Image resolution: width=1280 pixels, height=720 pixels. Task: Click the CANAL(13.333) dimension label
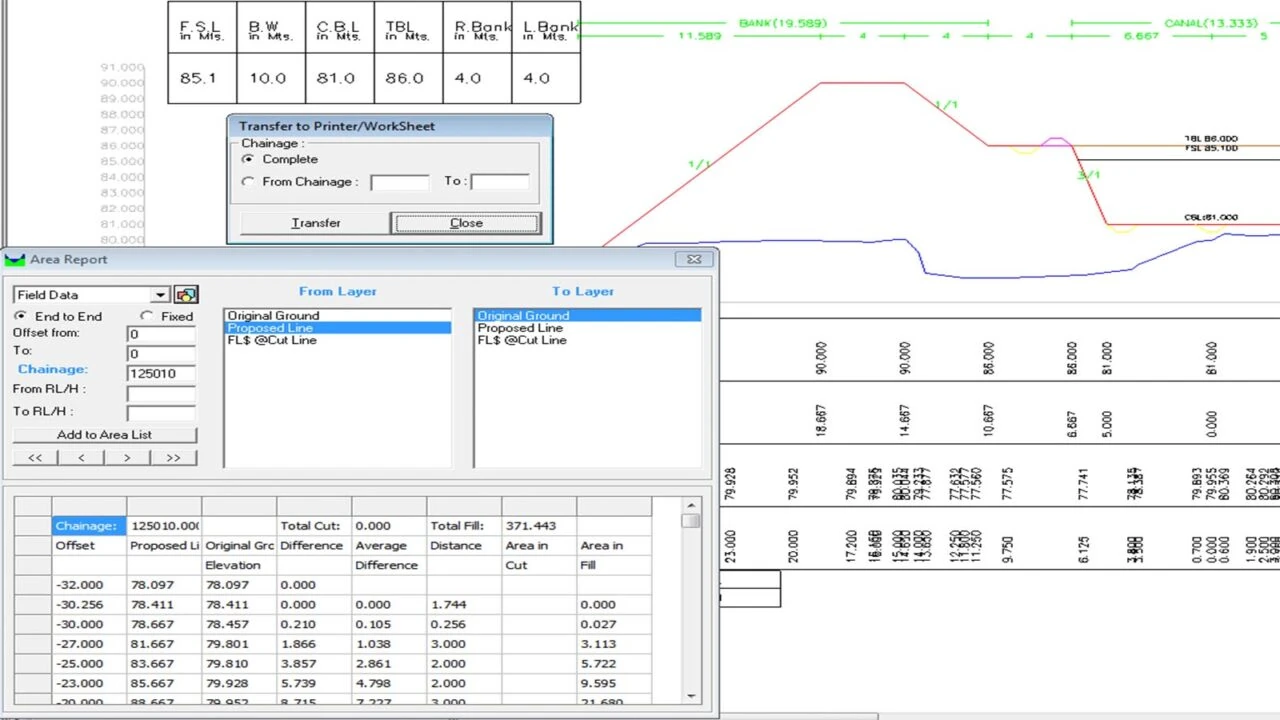pos(1210,22)
